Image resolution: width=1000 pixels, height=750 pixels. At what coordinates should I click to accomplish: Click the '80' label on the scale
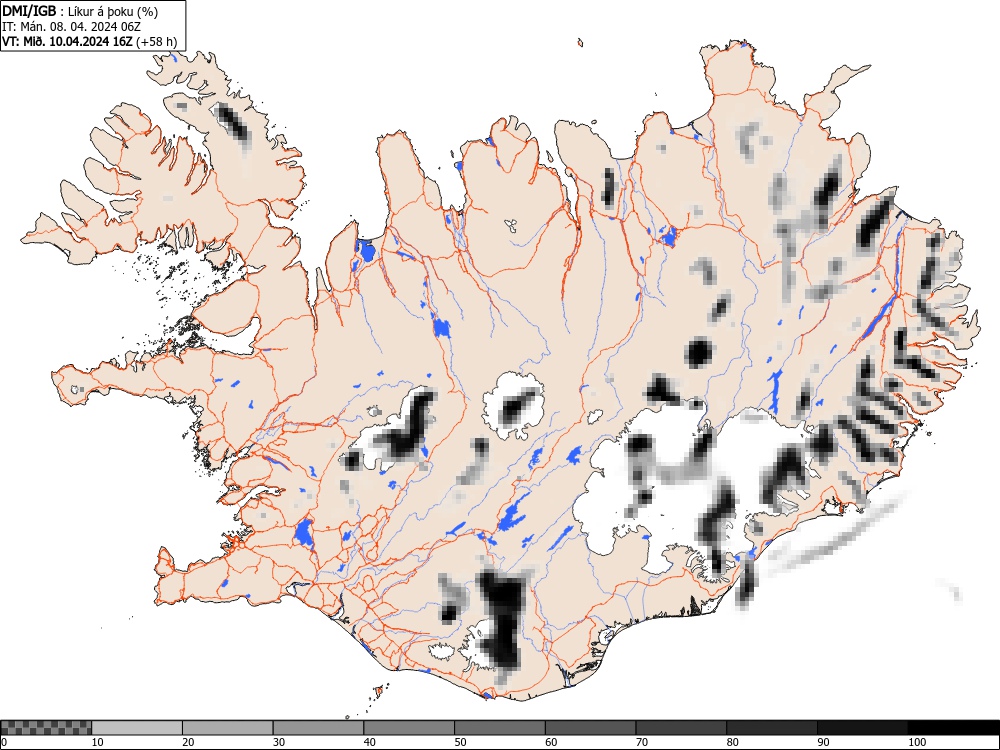tap(732, 742)
